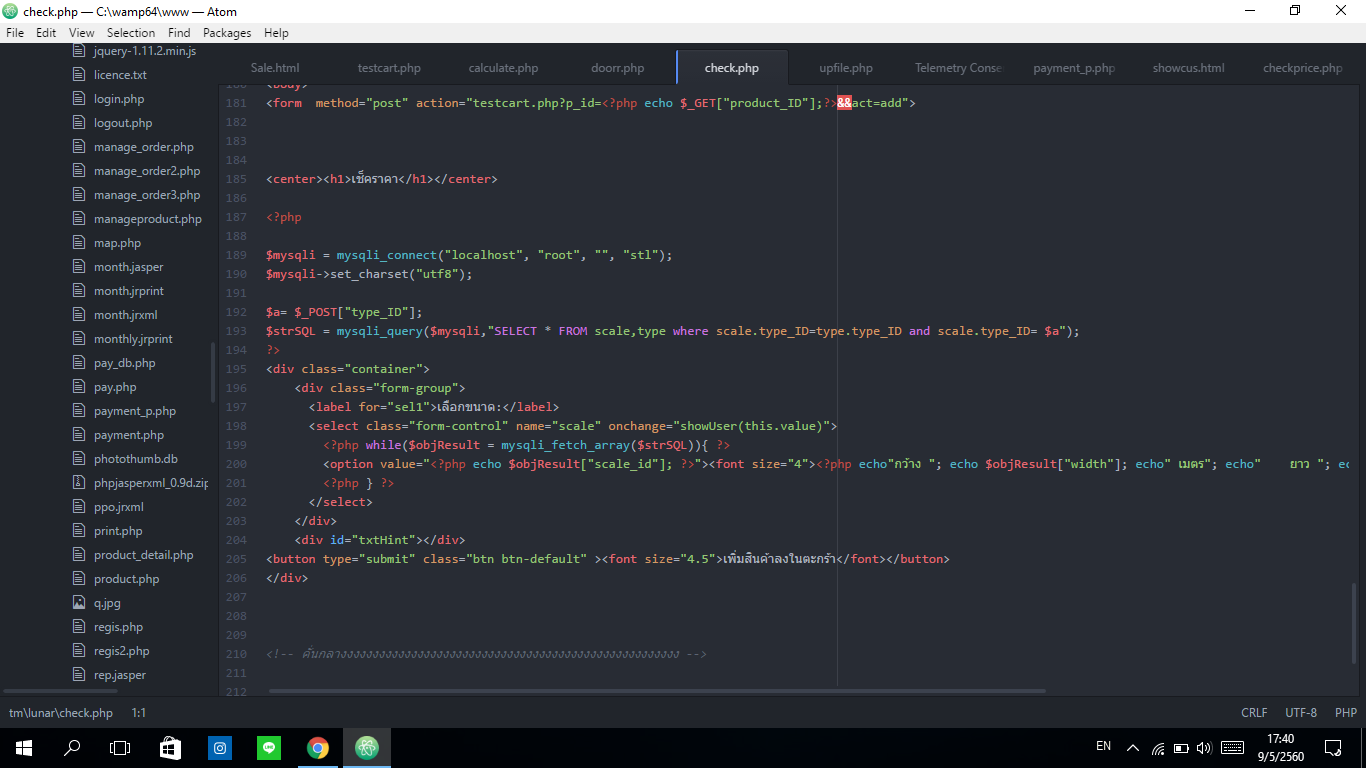Switch to the showcus.html tab

pos(1188,68)
